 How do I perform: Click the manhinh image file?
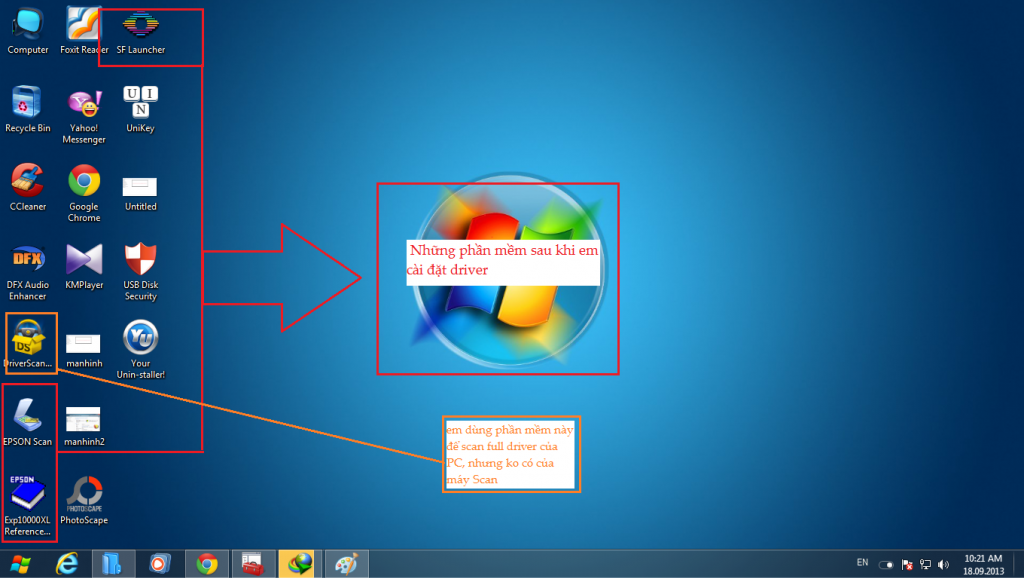click(x=84, y=351)
